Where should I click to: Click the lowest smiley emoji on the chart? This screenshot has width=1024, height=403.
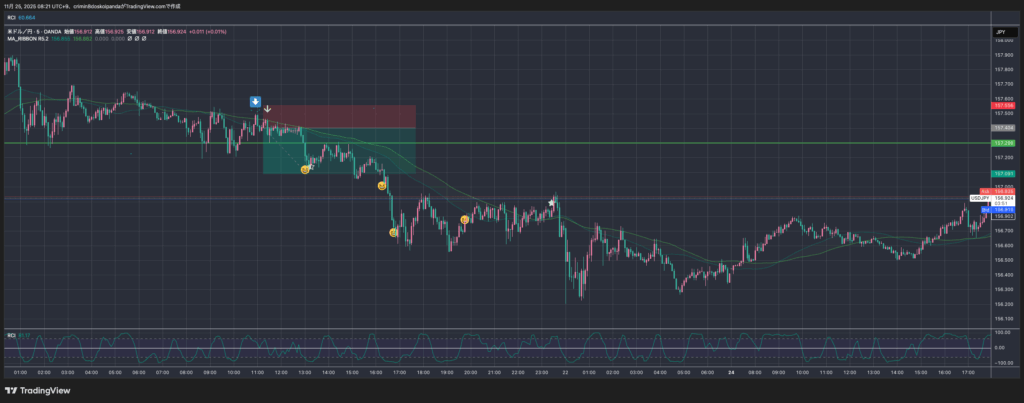(x=394, y=232)
